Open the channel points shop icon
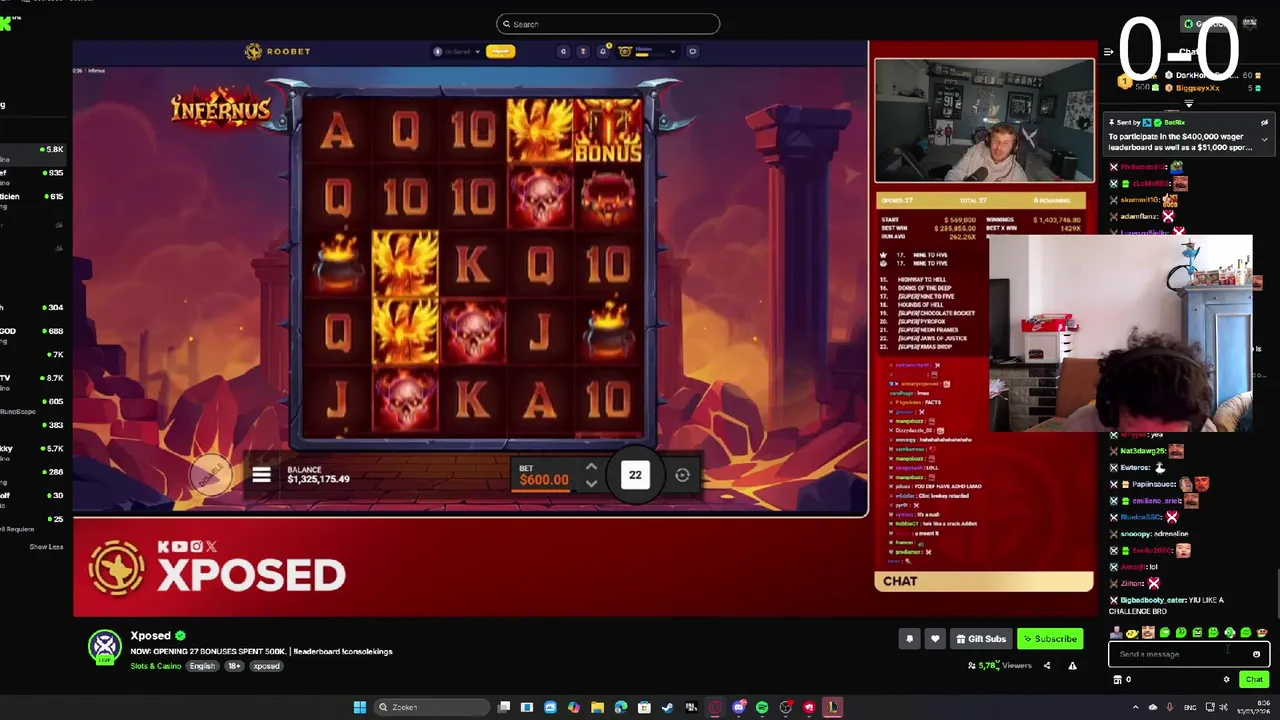1280x720 pixels. pyautogui.click(x=1118, y=680)
